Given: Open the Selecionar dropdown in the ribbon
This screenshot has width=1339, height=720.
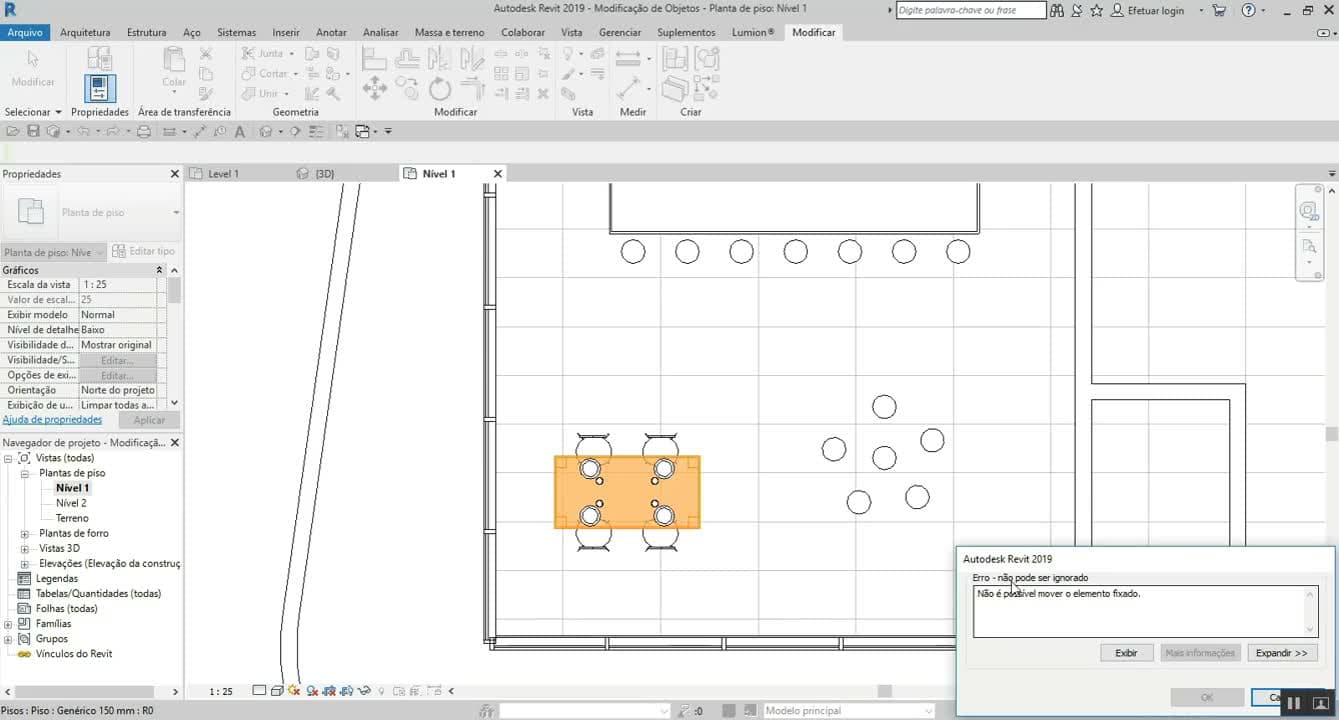Looking at the screenshot, I should coord(33,112).
